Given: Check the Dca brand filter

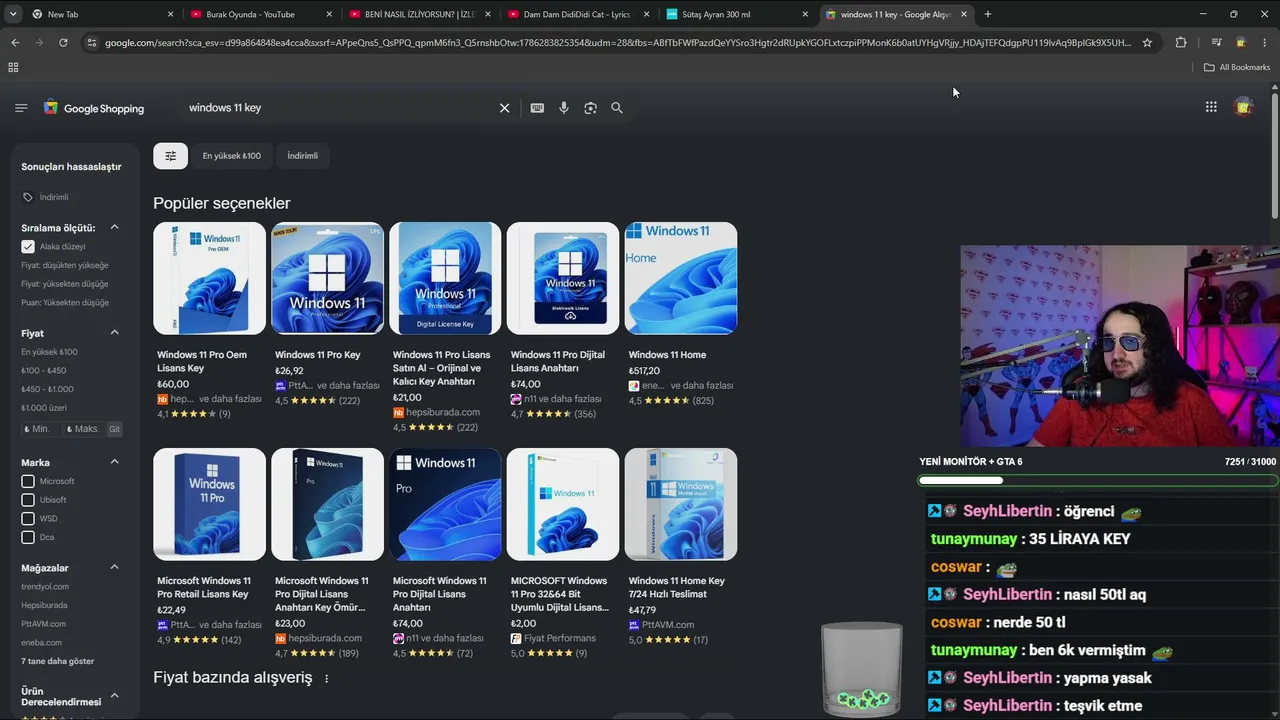Looking at the screenshot, I should pos(28,537).
